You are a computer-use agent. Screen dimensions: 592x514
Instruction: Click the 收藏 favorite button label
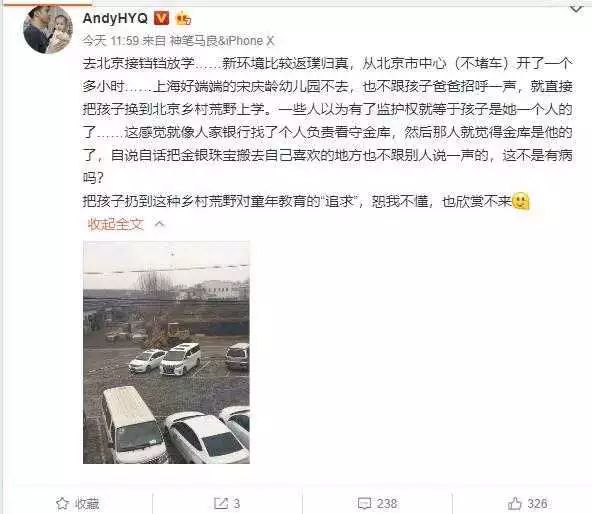87,503
